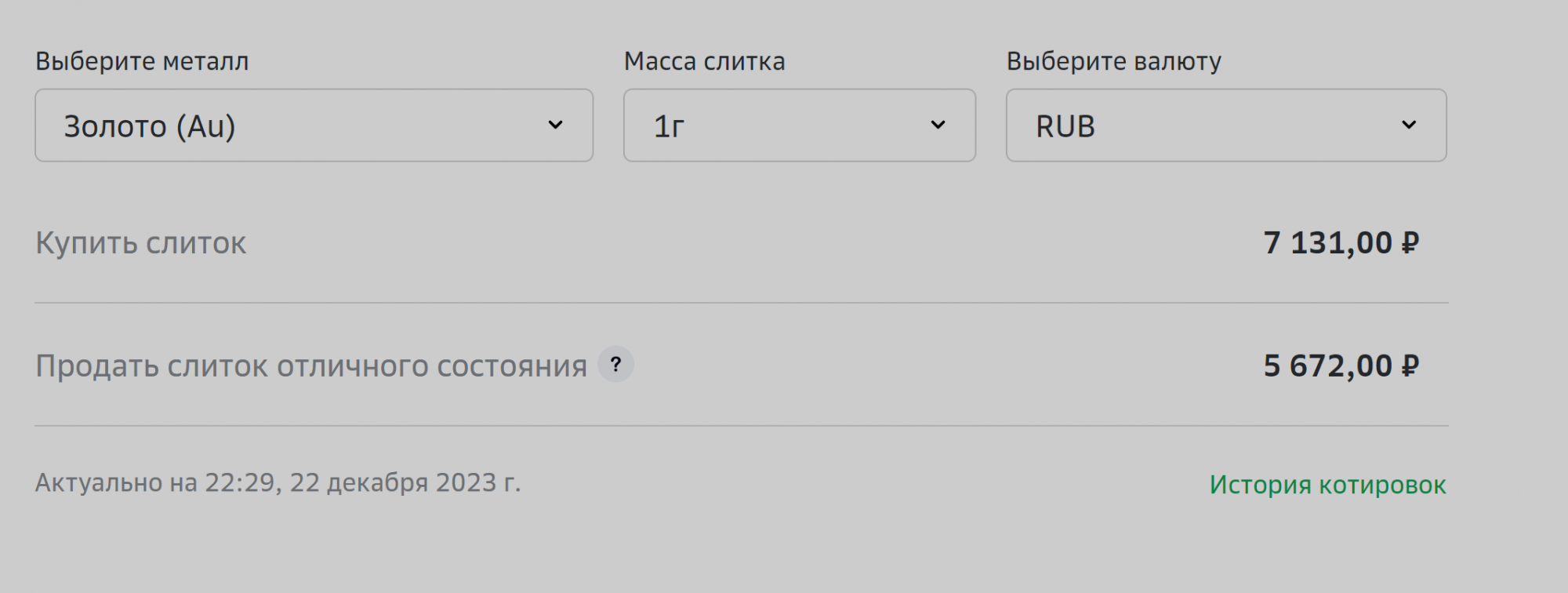Click the Актуально на 22:29 timestamp text
This screenshot has width=1568, height=593.
(278, 482)
